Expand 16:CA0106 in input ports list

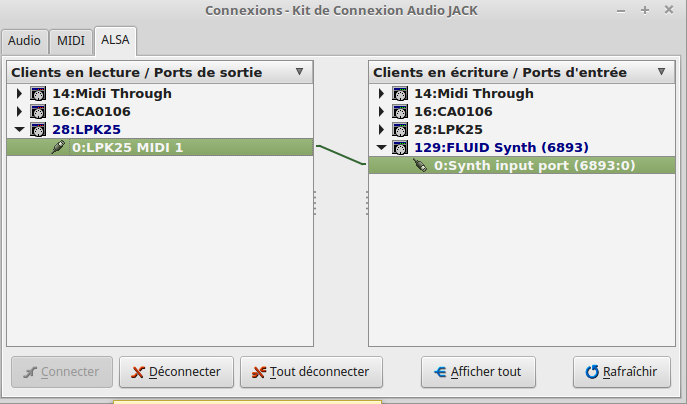coord(382,111)
